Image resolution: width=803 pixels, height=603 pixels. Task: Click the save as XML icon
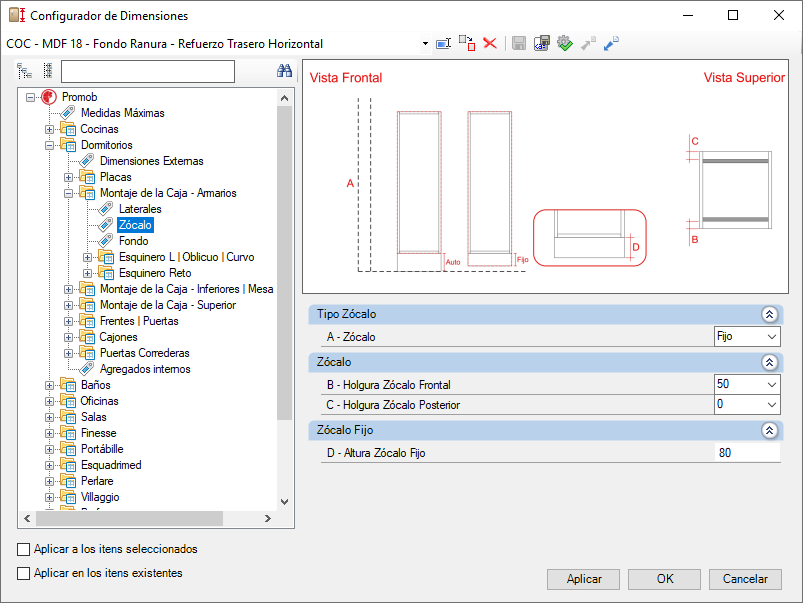[x=542, y=44]
